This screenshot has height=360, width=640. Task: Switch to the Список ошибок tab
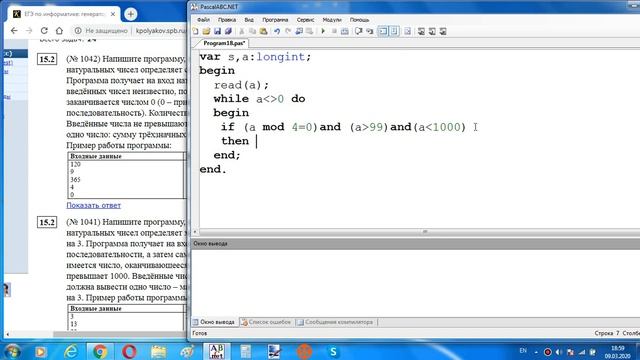(x=266, y=322)
